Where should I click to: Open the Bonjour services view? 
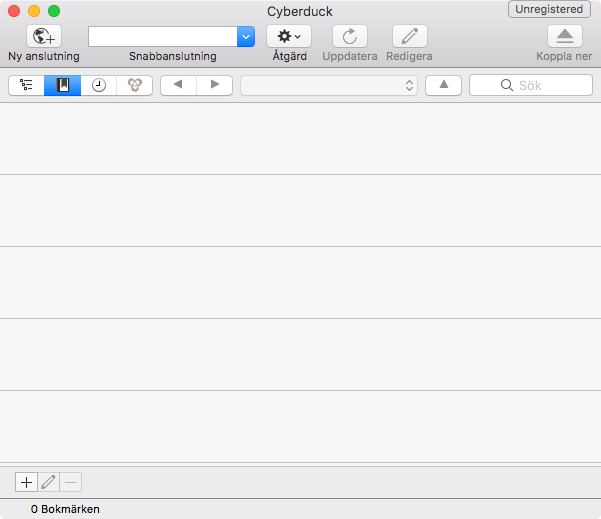click(x=135, y=85)
